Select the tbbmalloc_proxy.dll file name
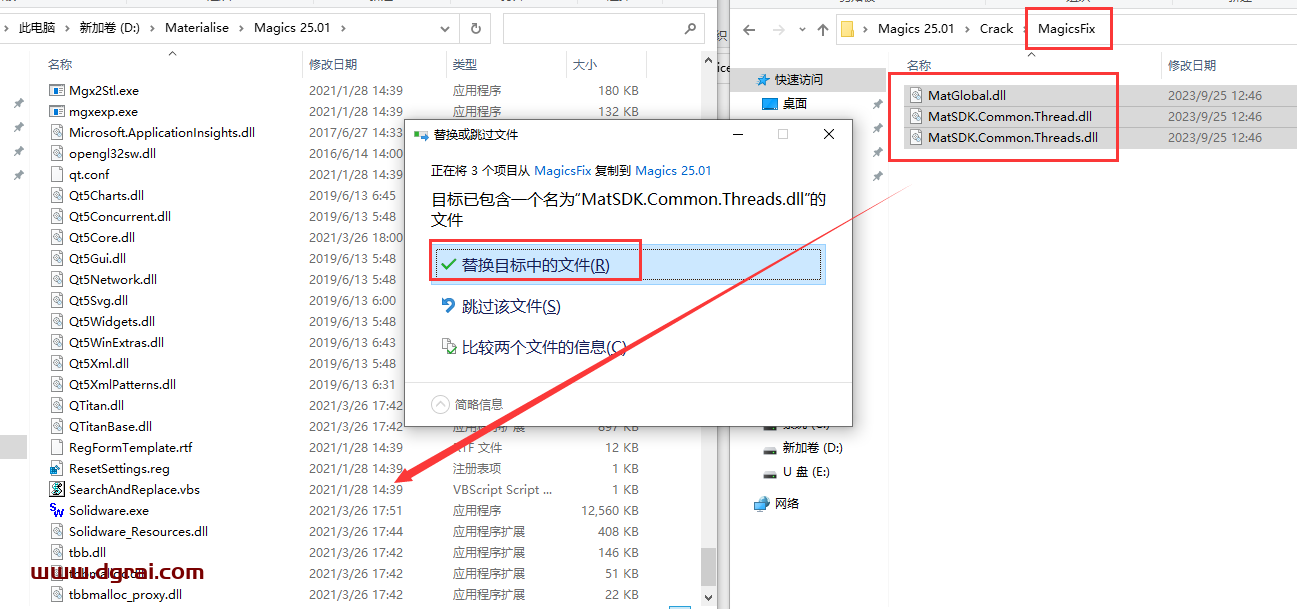Screen dimensions: 1297x609 125,595
